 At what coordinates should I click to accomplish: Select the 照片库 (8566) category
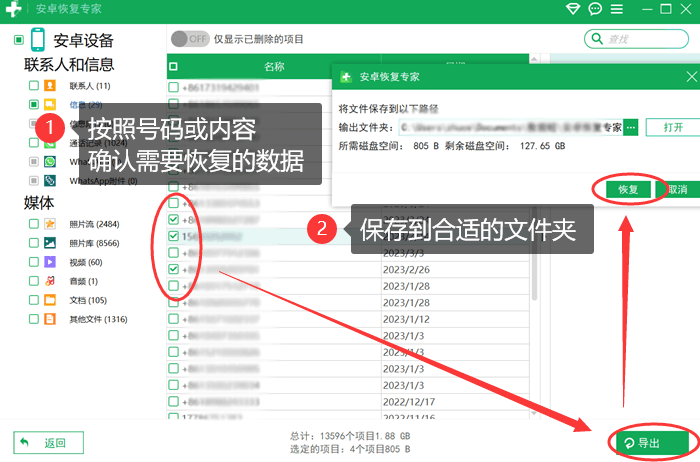tap(94, 243)
